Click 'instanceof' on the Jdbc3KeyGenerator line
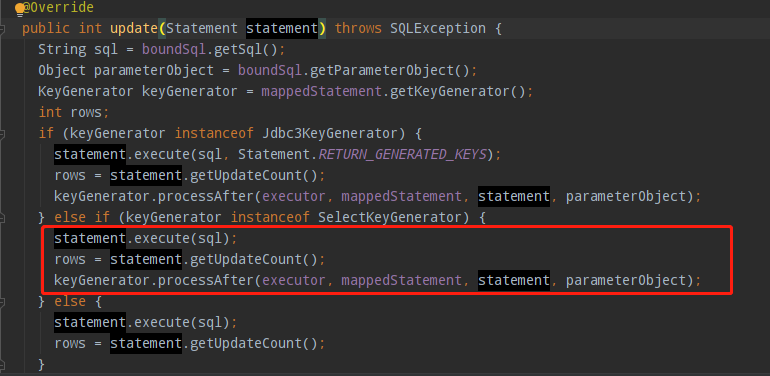Image resolution: width=770 pixels, height=376 pixels. [x=214, y=134]
